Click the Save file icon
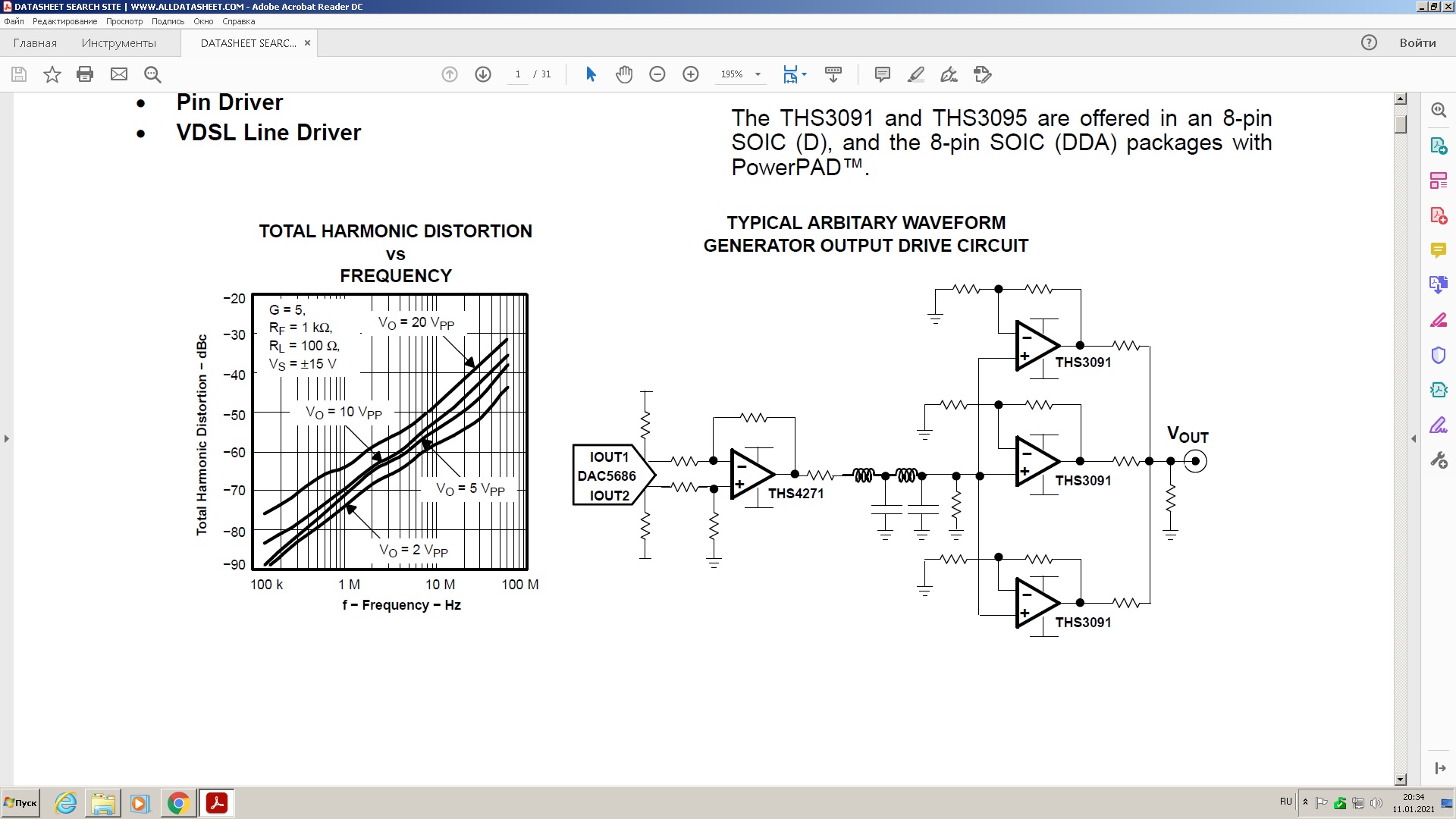This screenshot has width=1456, height=819. tap(19, 74)
